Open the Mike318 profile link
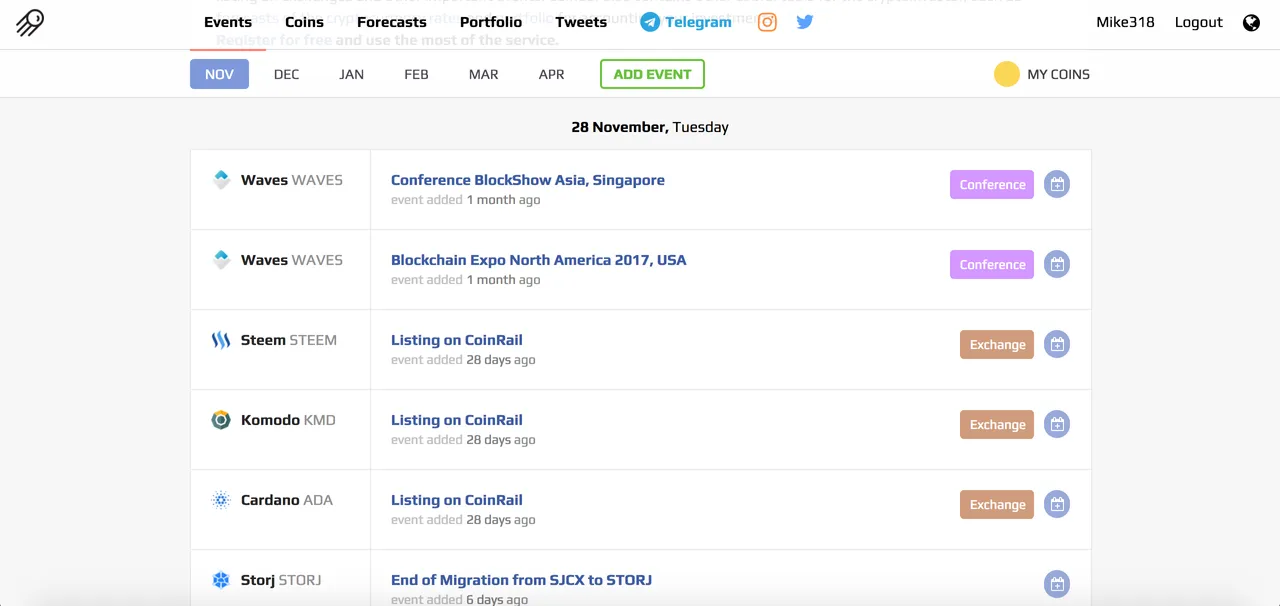Image resolution: width=1280 pixels, height=606 pixels. (x=1125, y=22)
